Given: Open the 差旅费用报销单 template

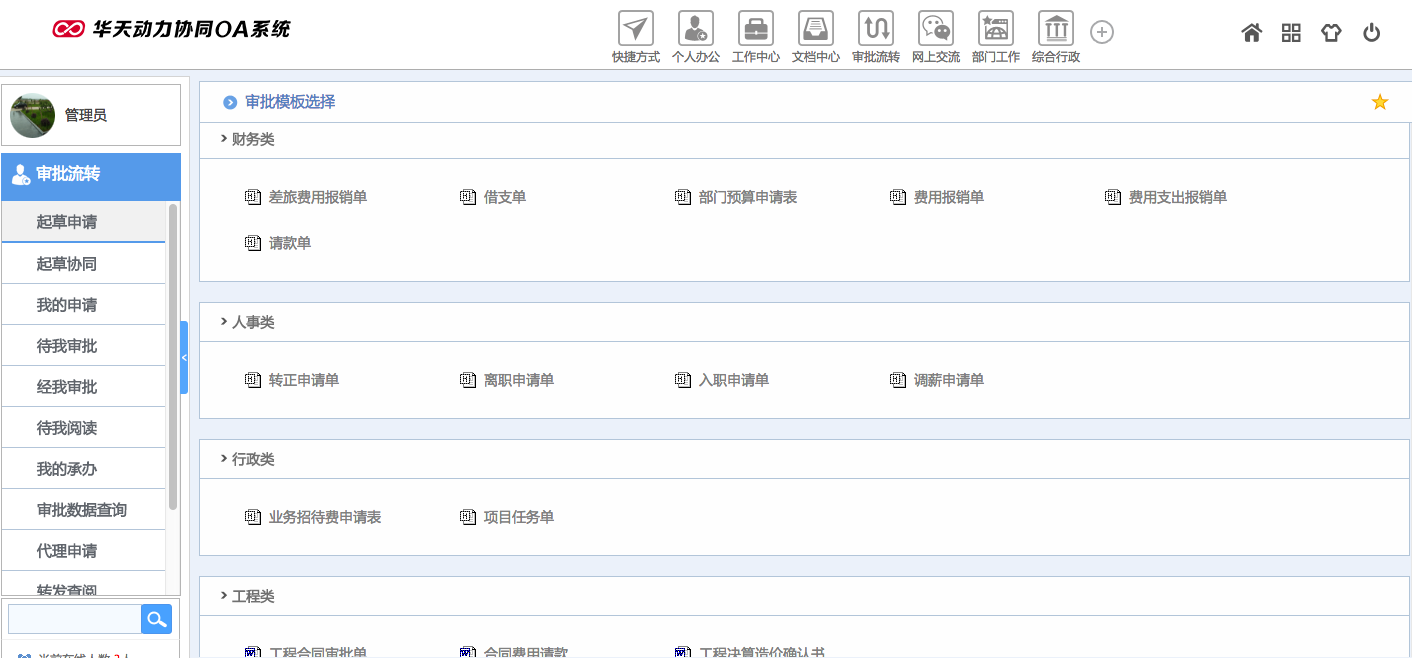Looking at the screenshot, I should coord(317,197).
